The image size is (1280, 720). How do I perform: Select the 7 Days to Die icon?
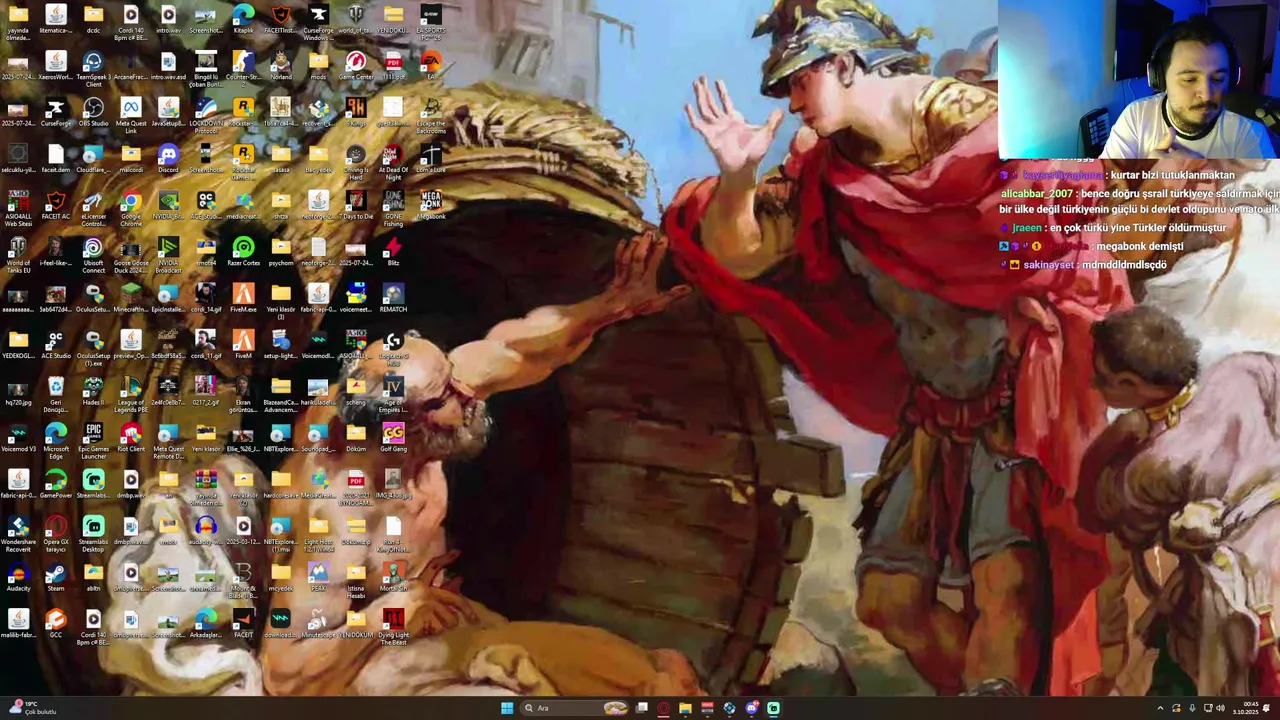click(x=355, y=205)
